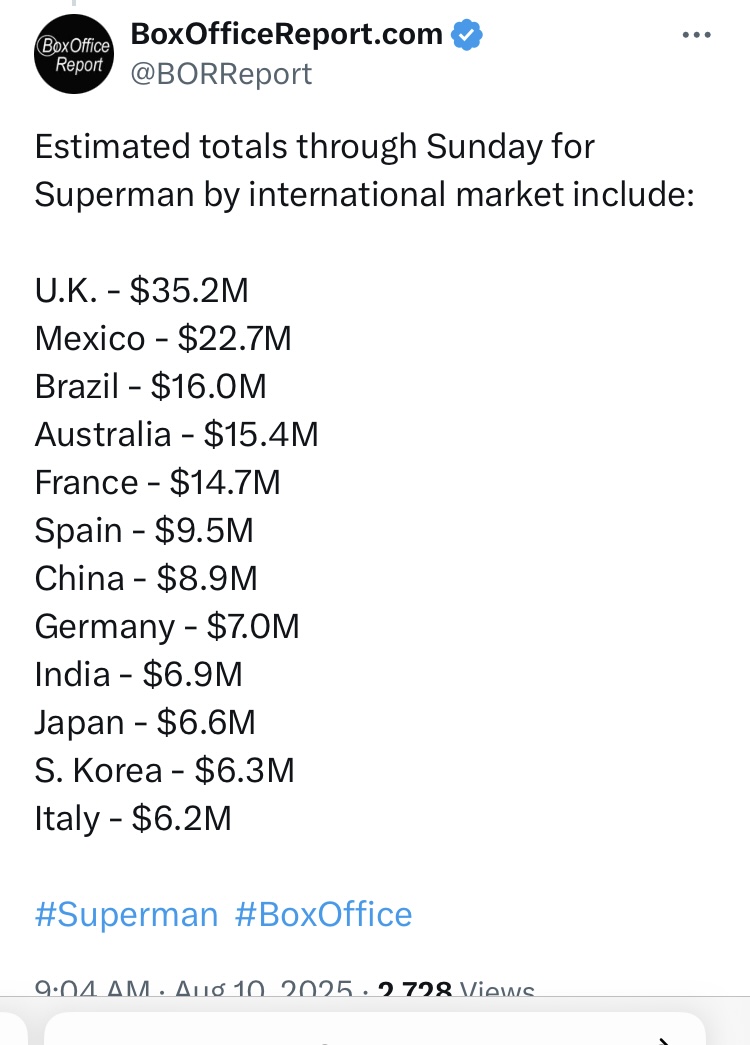Select the Germany - $7.0M line

pos(167,626)
